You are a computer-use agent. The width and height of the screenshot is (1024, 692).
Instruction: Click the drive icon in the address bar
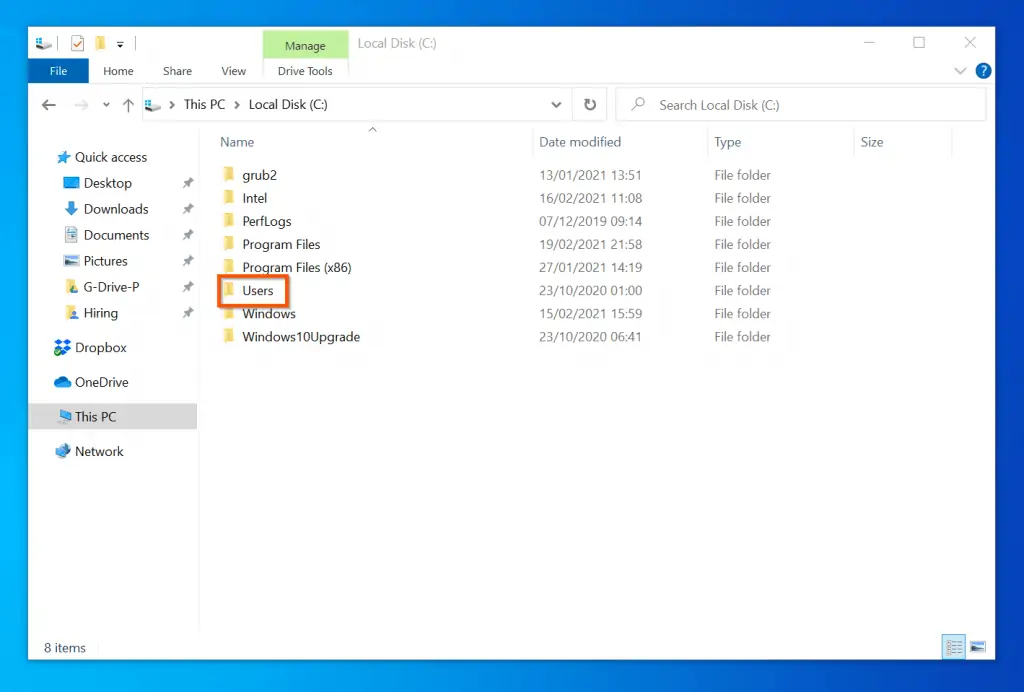(153, 105)
